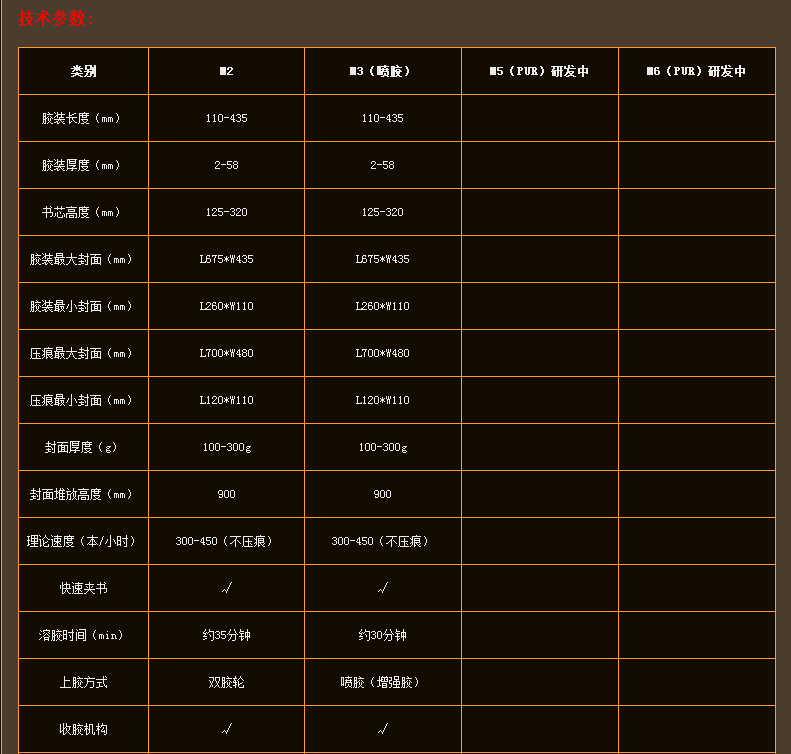
Task: Select 300-450（不压痕）in M3 column
Action: click(381, 541)
